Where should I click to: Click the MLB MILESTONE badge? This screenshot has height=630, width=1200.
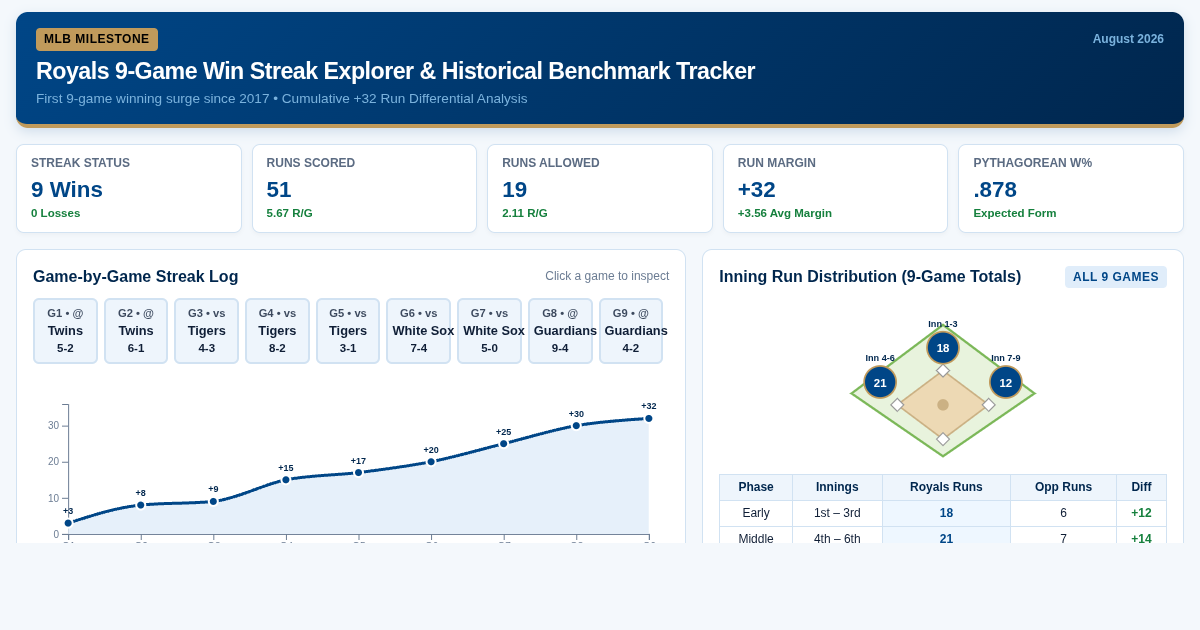pyautogui.click(x=97, y=39)
